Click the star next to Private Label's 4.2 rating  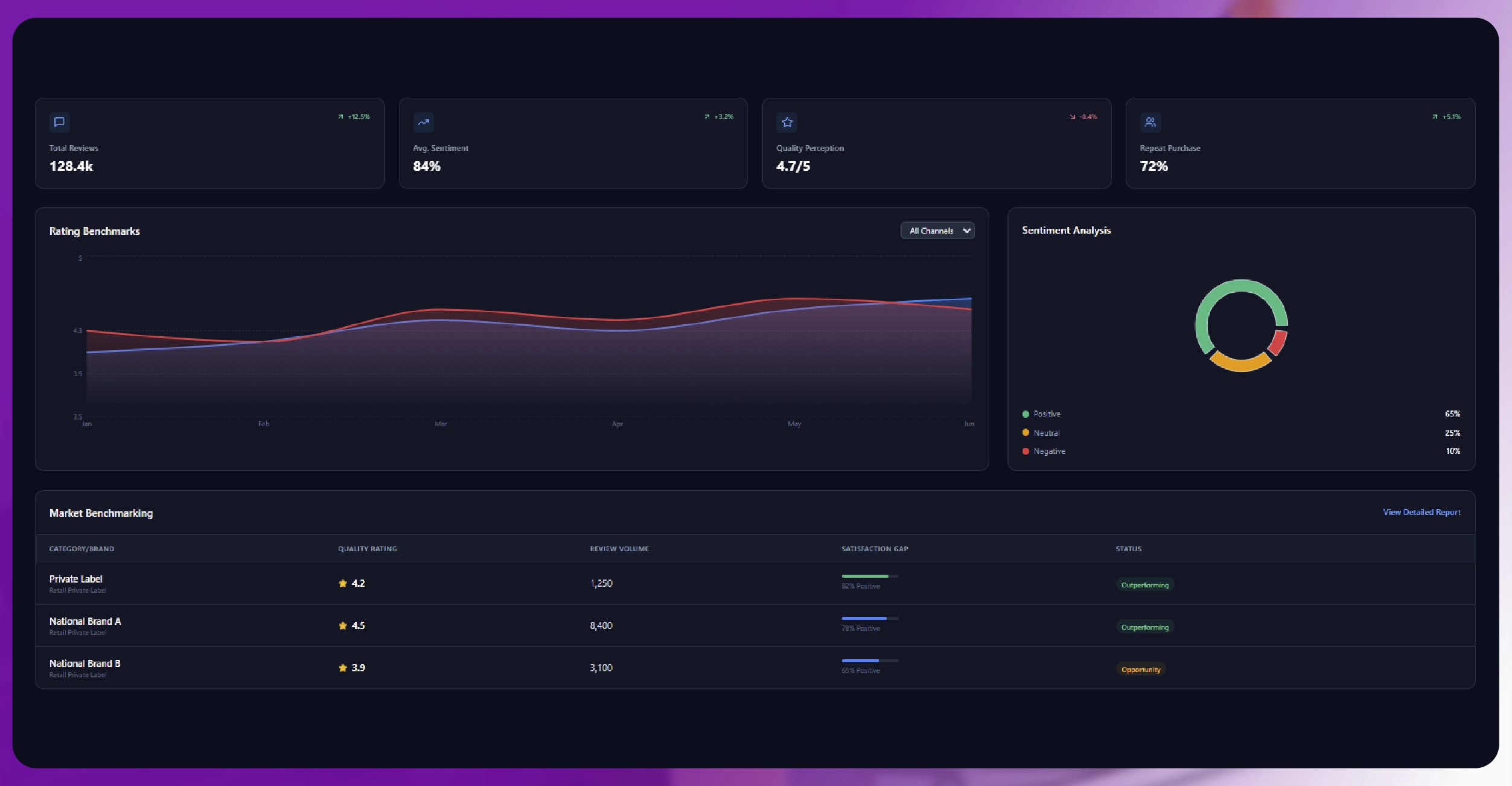tap(342, 583)
